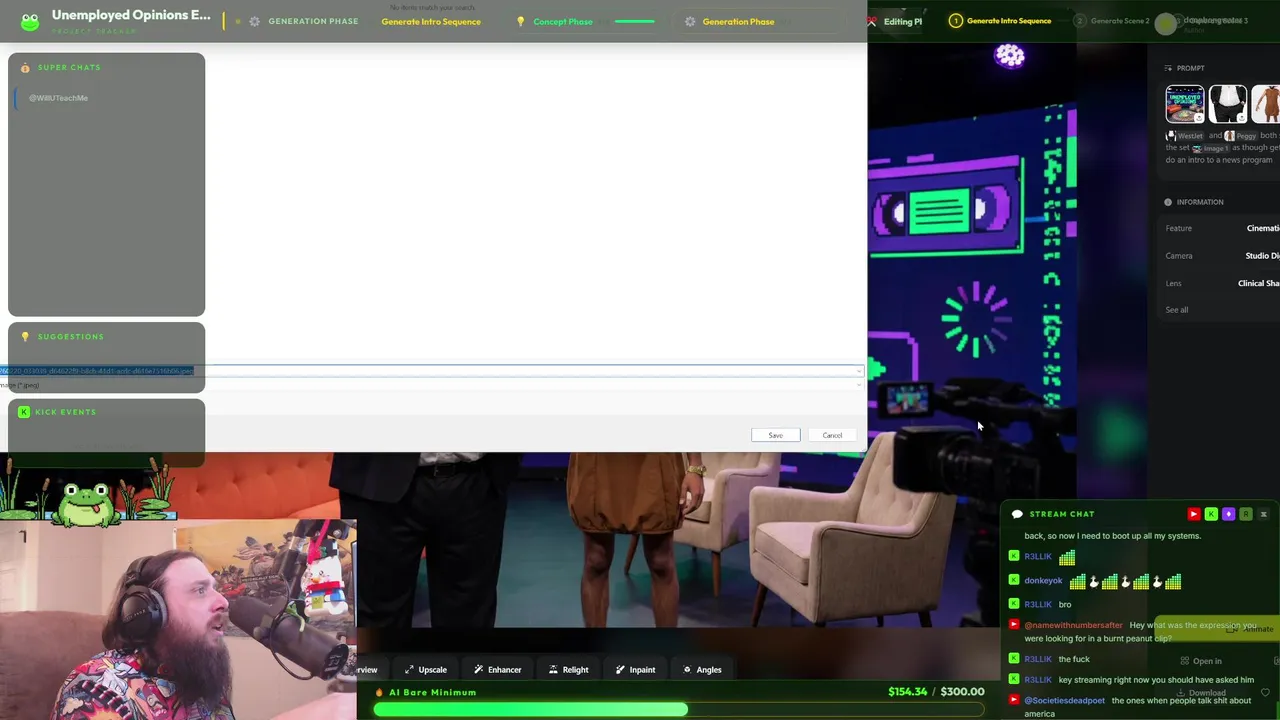Image resolution: width=1280 pixels, height=720 pixels.
Task: Click the Suggestions lightbulb icon
Action: (x=25, y=337)
